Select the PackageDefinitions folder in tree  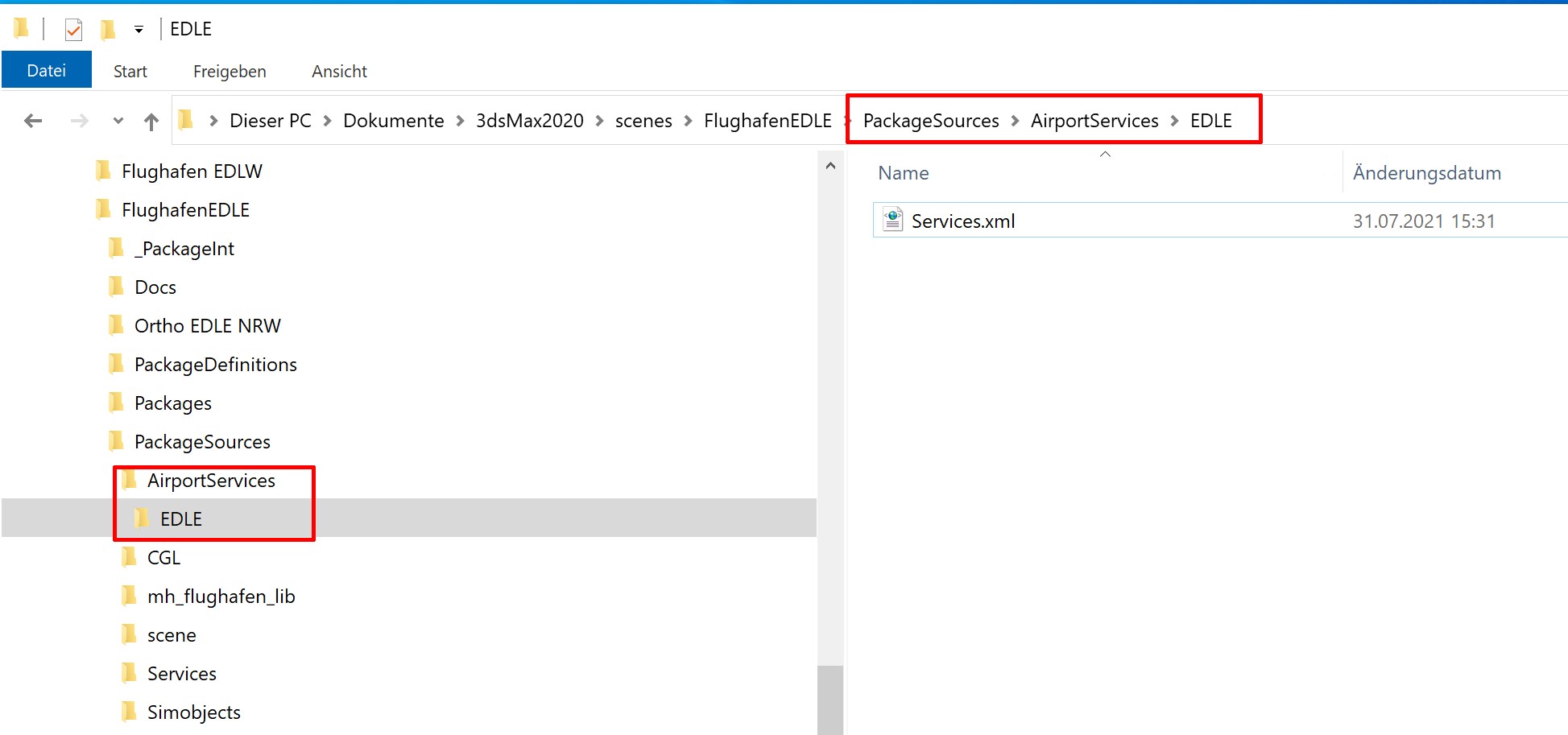215,365
